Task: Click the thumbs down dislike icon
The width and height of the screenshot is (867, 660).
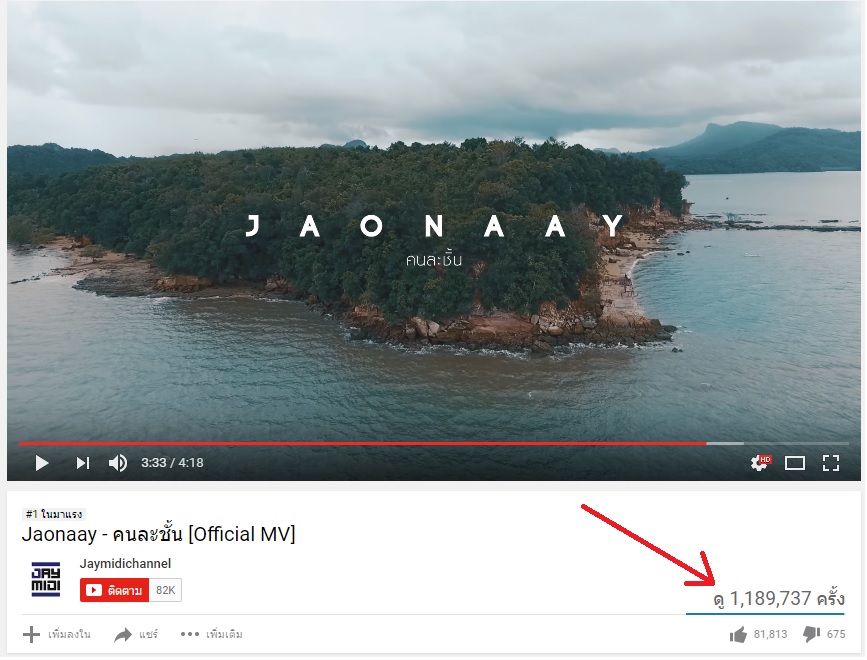Action: click(811, 635)
